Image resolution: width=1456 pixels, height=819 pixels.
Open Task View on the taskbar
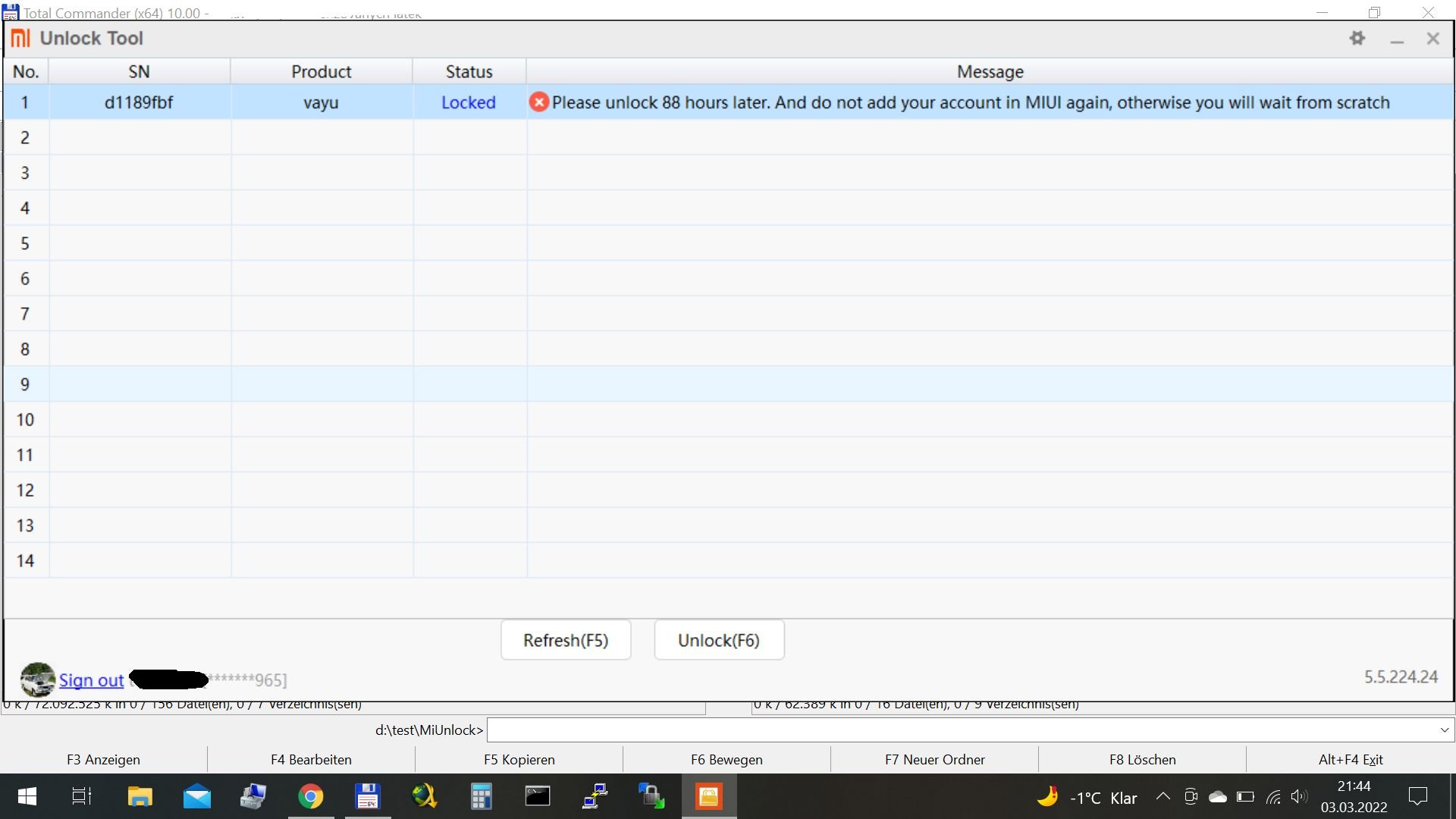82,796
